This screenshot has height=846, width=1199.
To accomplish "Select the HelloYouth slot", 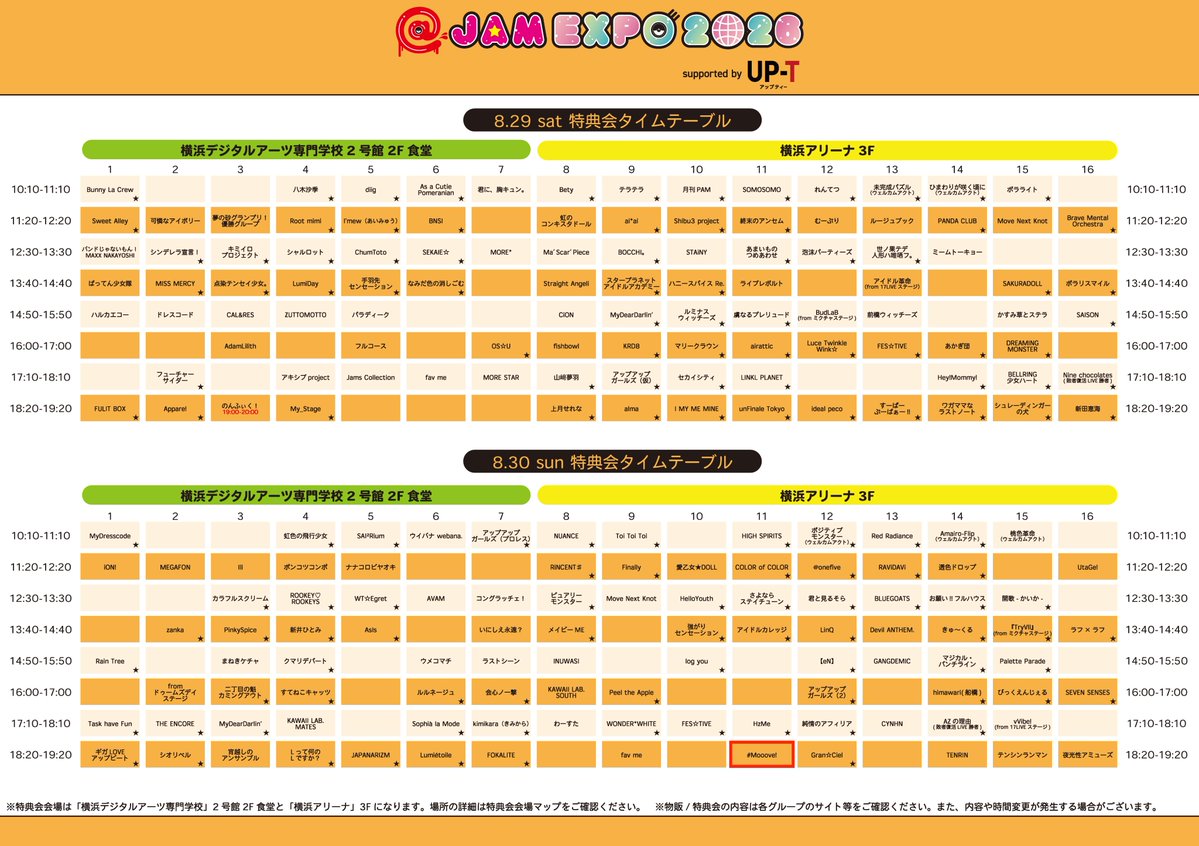I will [697, 599].
